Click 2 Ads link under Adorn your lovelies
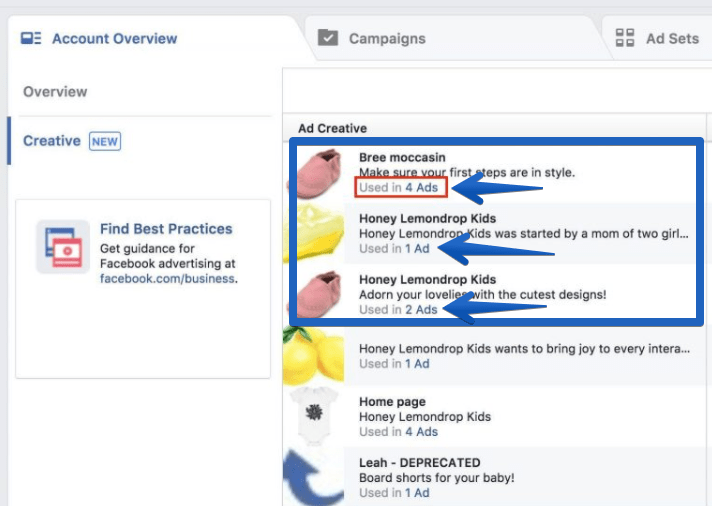 tap(421, 309)
